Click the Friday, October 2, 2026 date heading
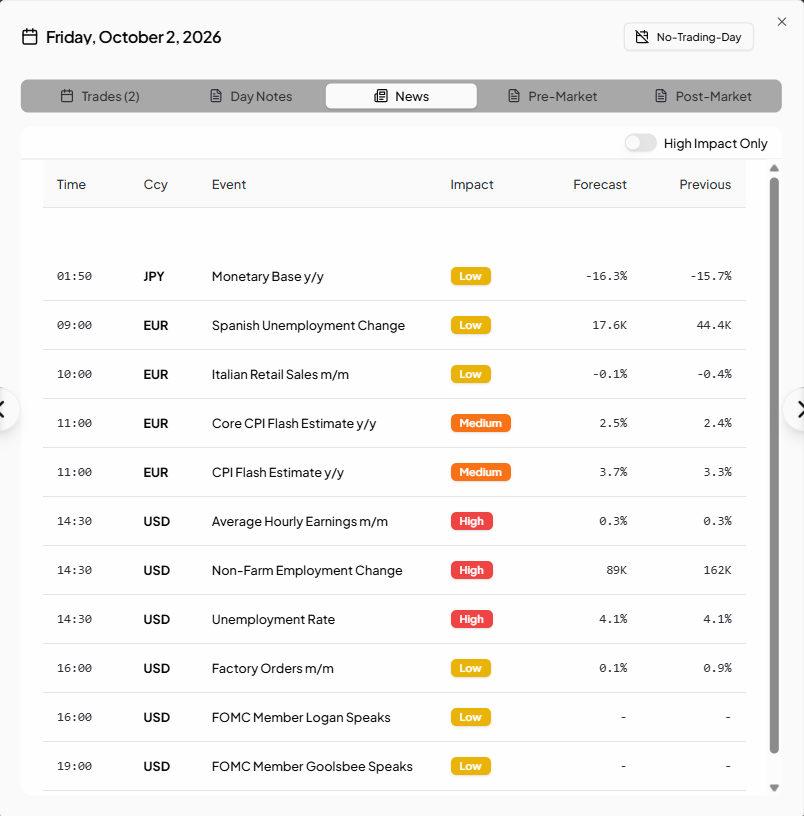Screen dimensions: 804x816 (x=134, y=37)
